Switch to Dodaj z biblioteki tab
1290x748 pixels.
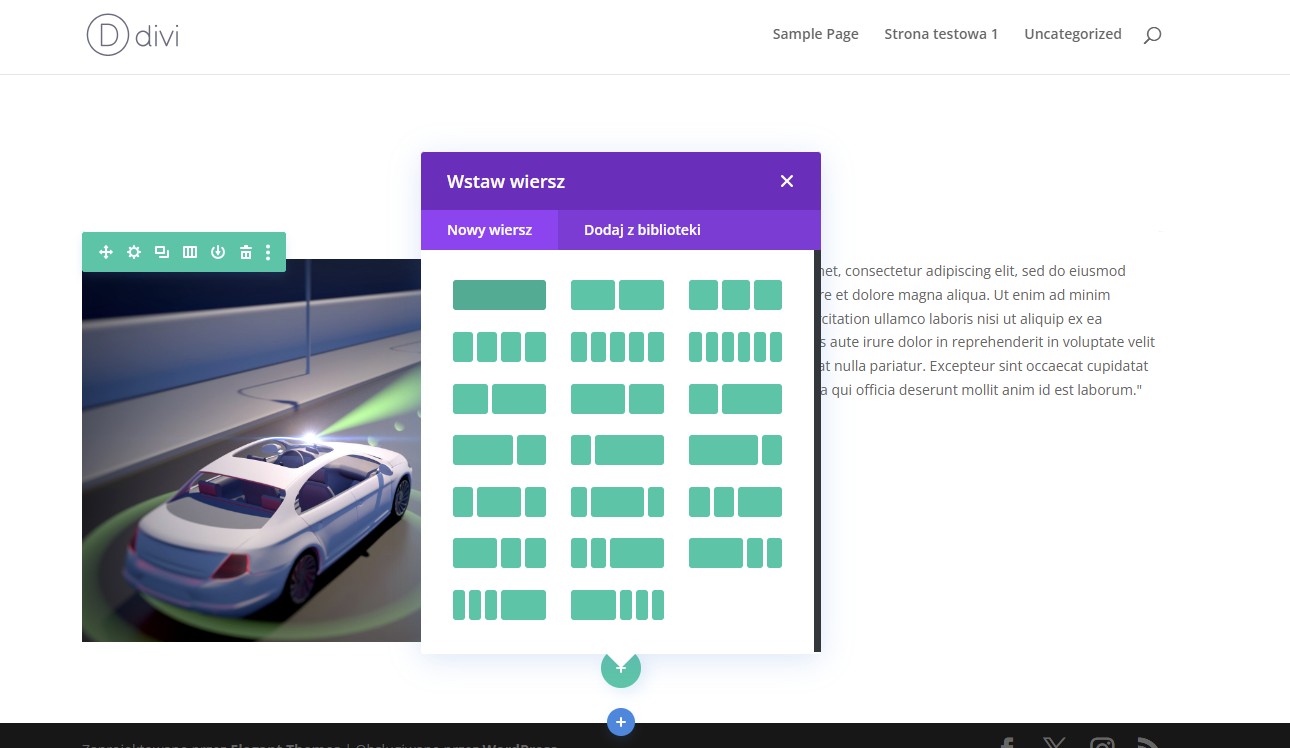(642, 230)
